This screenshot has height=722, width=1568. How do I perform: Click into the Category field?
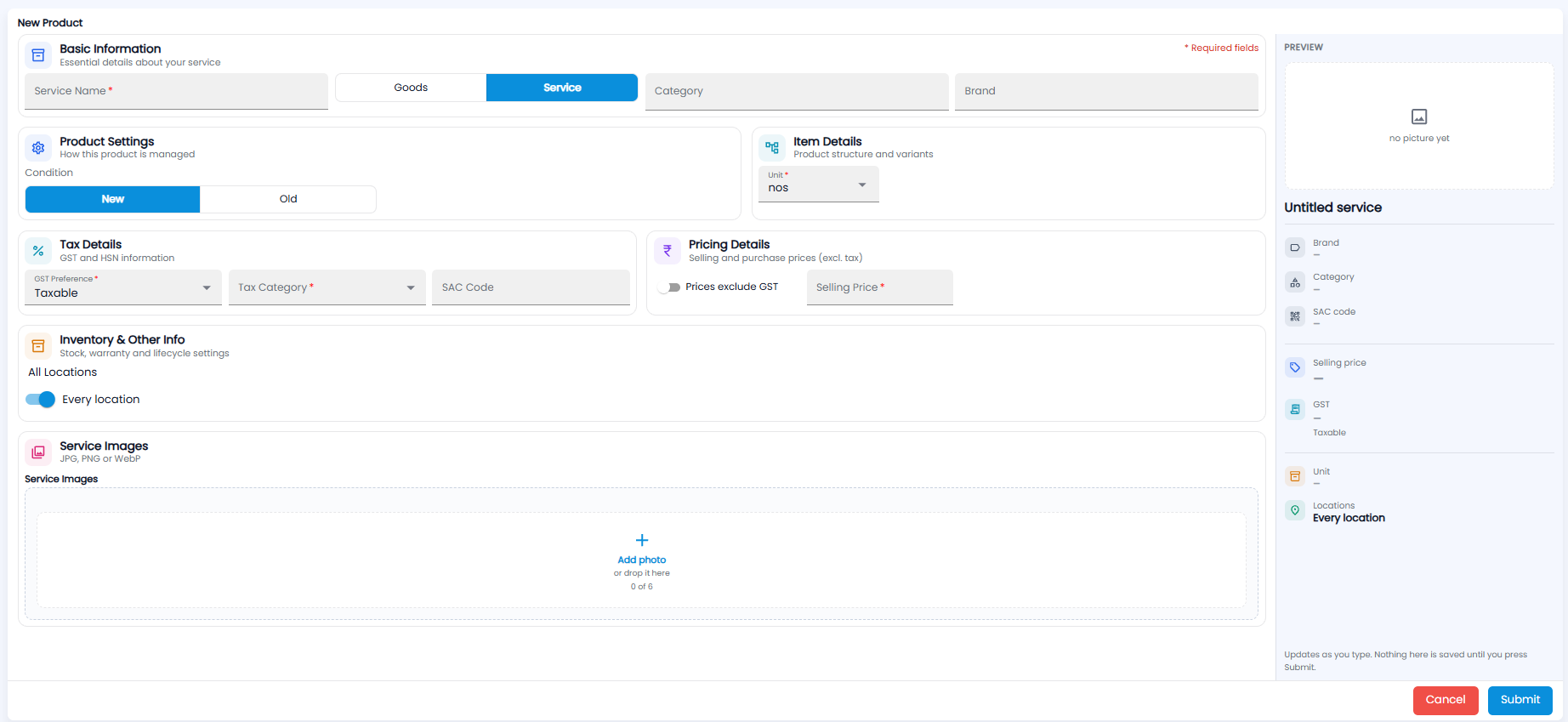[x=797, y=91]
